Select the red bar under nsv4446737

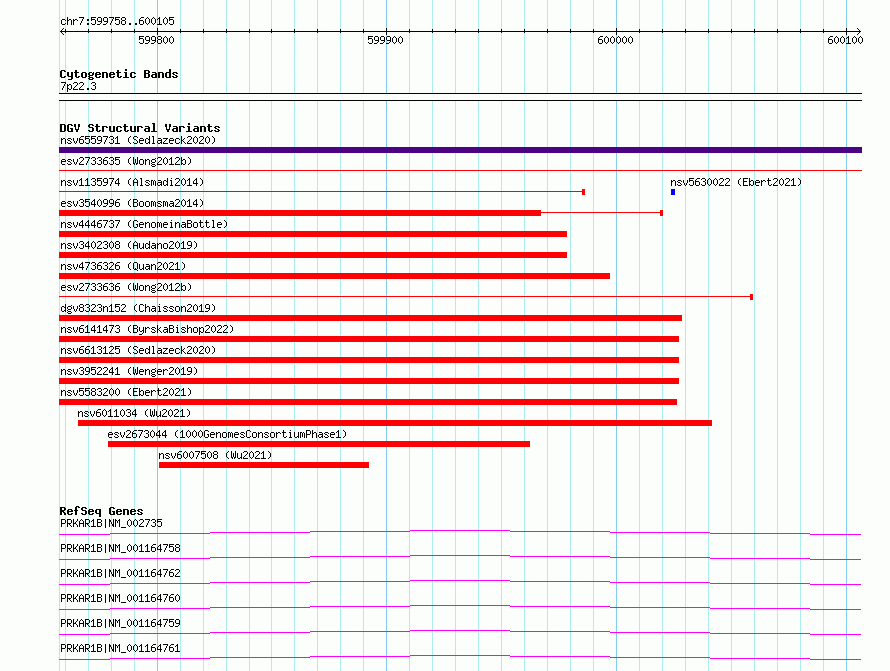point(313,234)
